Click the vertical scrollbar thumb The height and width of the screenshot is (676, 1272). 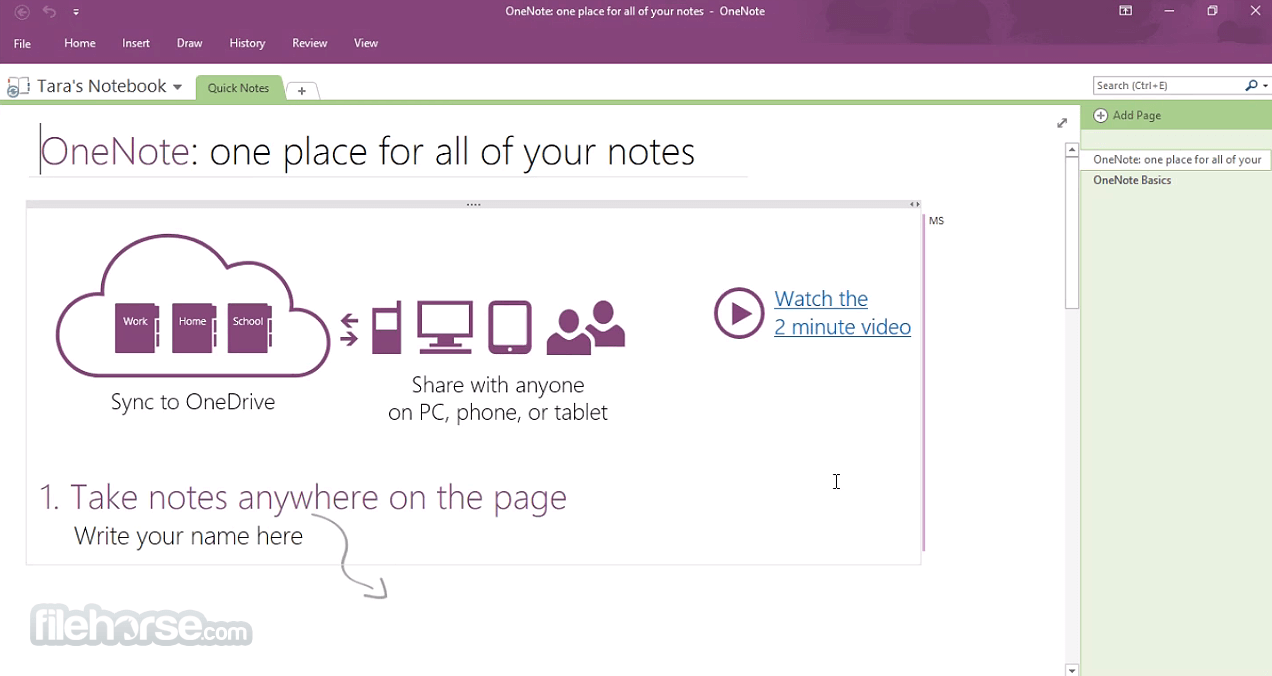(x=1072, y=233)
